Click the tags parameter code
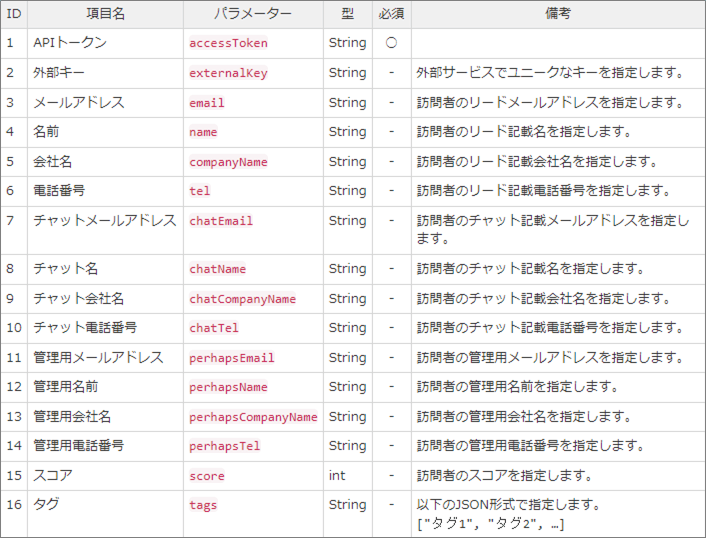 pos(203,505)
